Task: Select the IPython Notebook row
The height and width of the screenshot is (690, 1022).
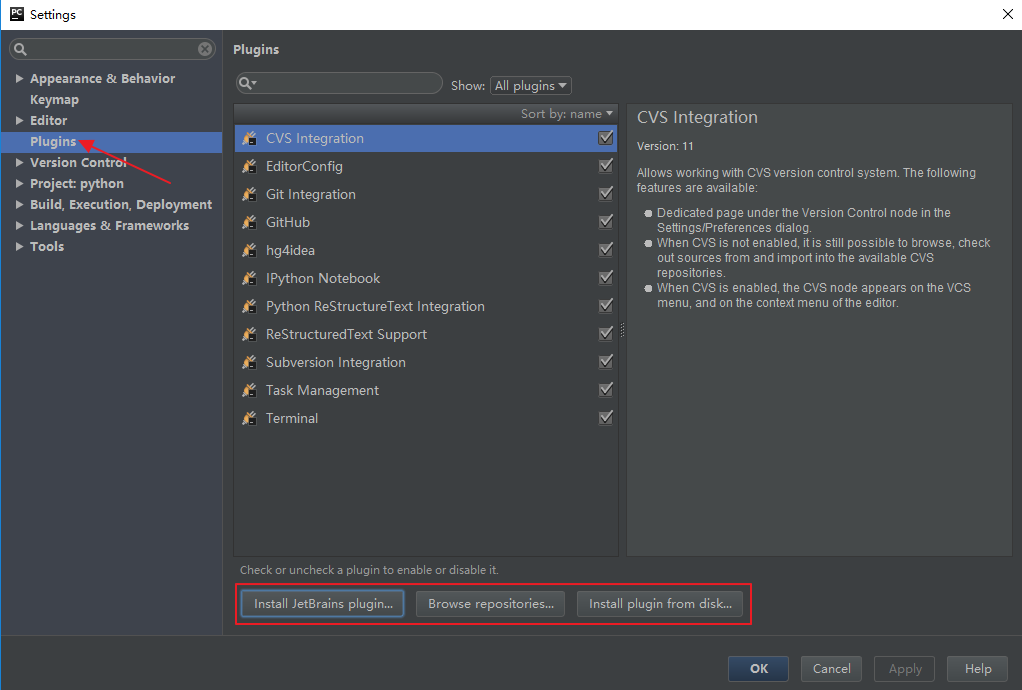Action: [x=426, y=278]
